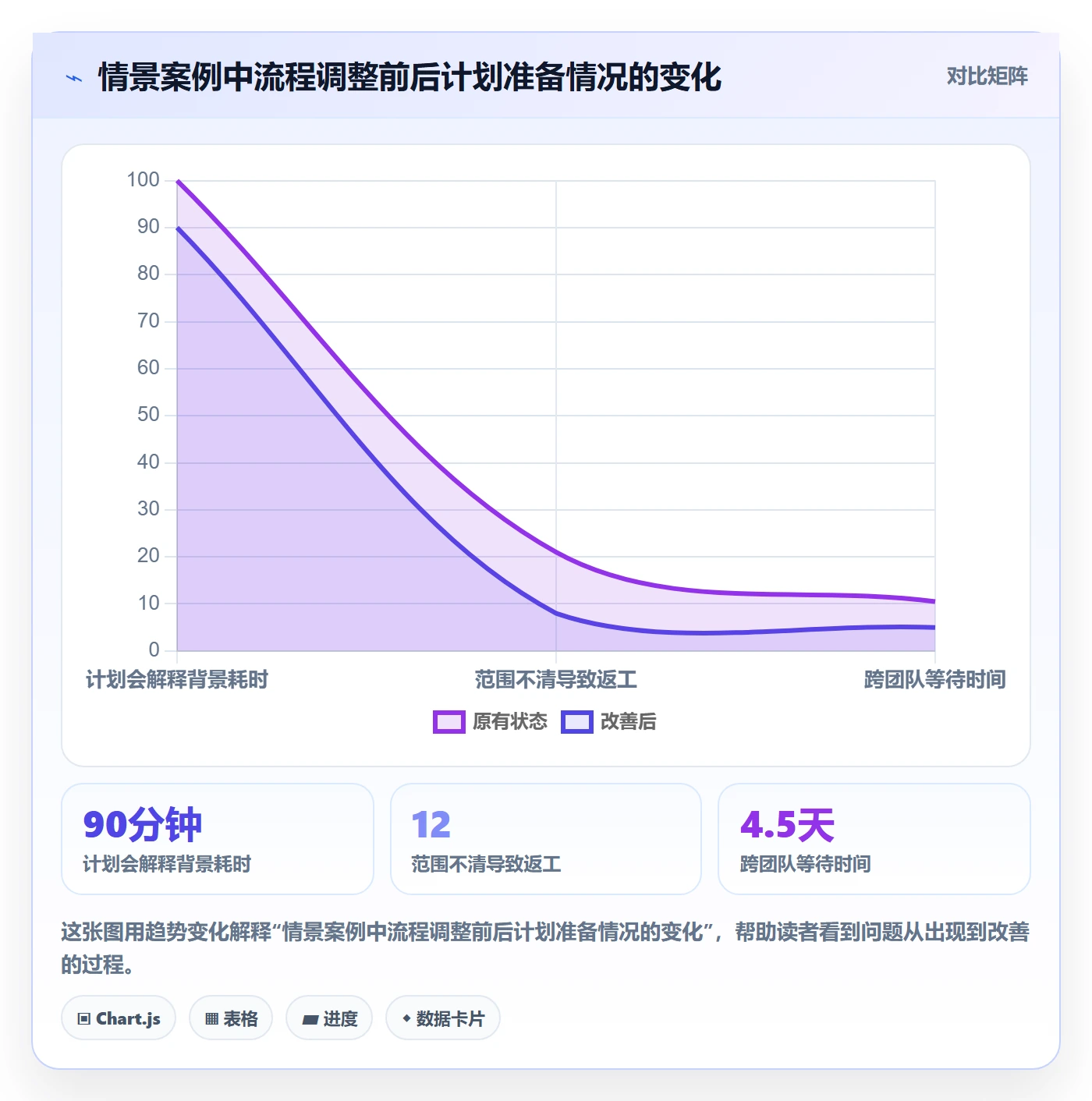Select the 表格 tag chip
Screen dimensions: 1092x1101
(231, 1018)
